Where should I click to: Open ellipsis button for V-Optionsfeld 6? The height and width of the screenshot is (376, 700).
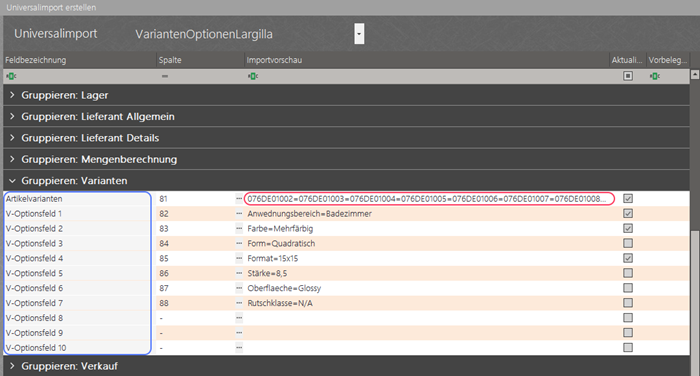pos(239,288)
